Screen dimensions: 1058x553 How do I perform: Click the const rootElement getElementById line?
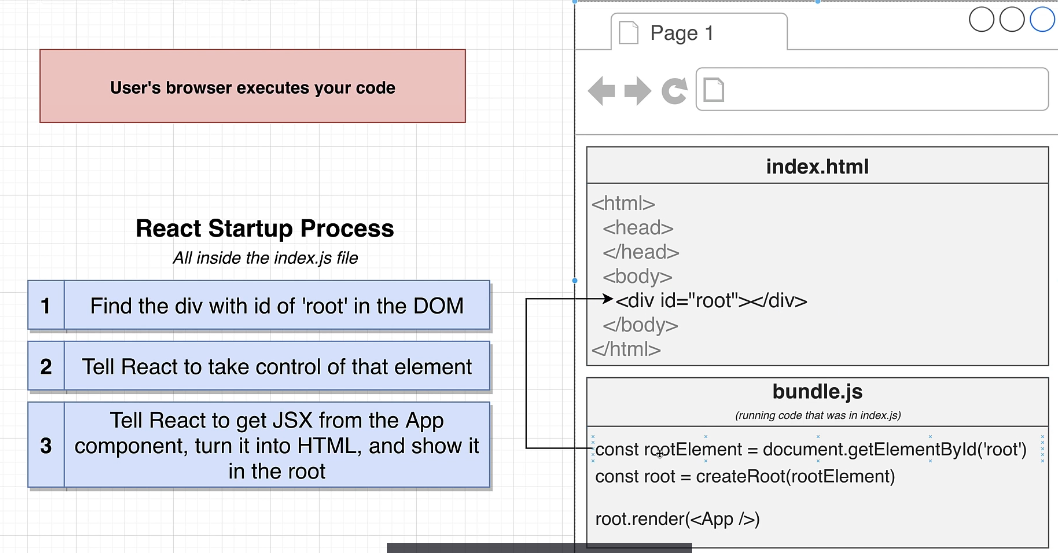point(811,449)
